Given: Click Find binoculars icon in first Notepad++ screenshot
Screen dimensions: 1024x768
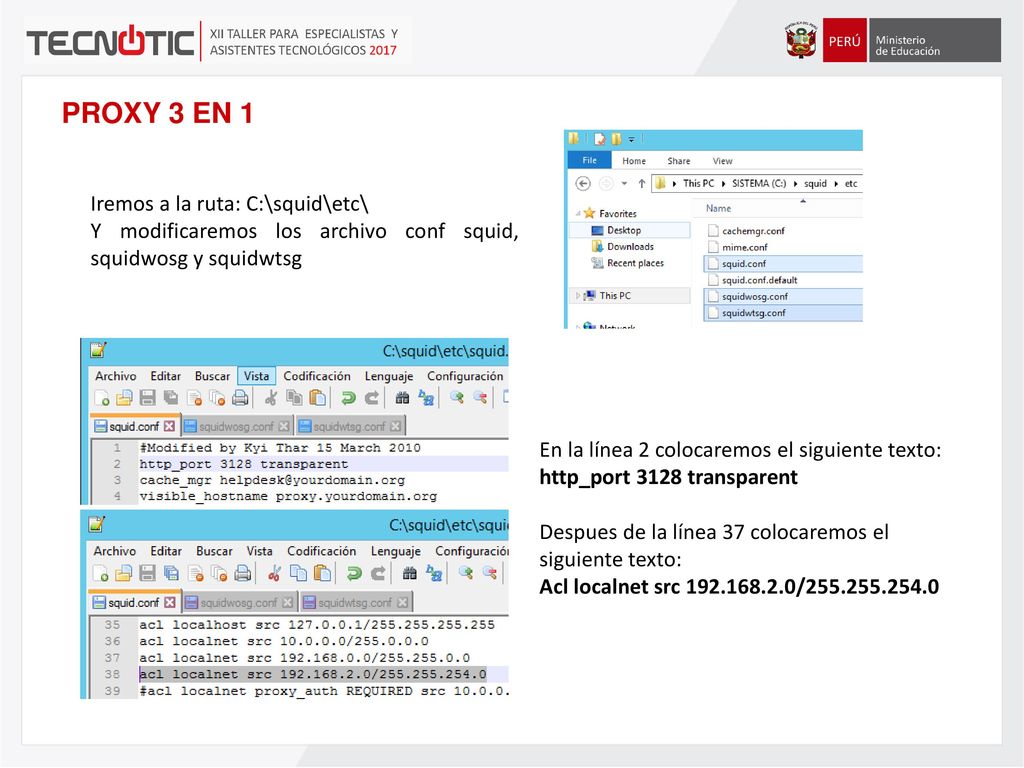Looking at the screenshot, I should click(x=402, y=397).
